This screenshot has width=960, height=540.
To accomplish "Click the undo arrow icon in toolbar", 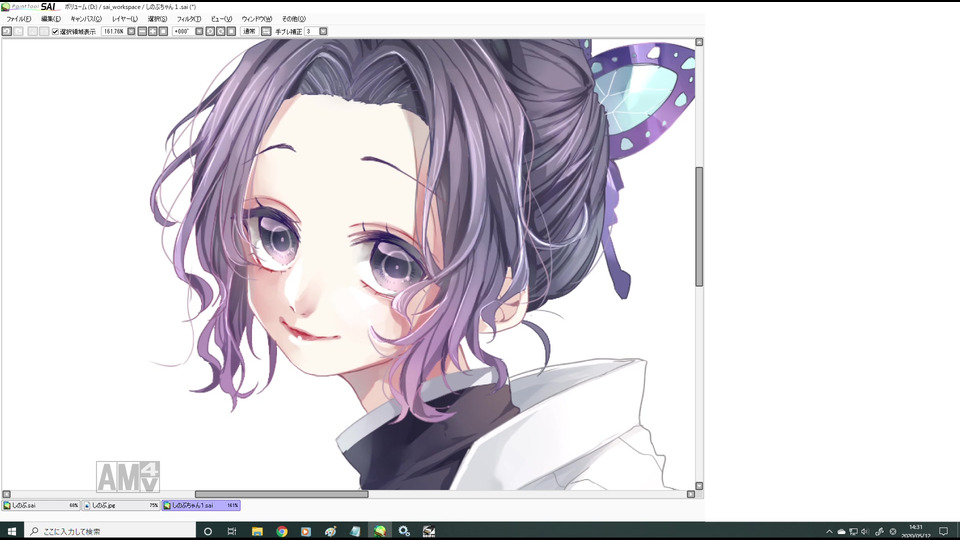I will click(7, 31).
